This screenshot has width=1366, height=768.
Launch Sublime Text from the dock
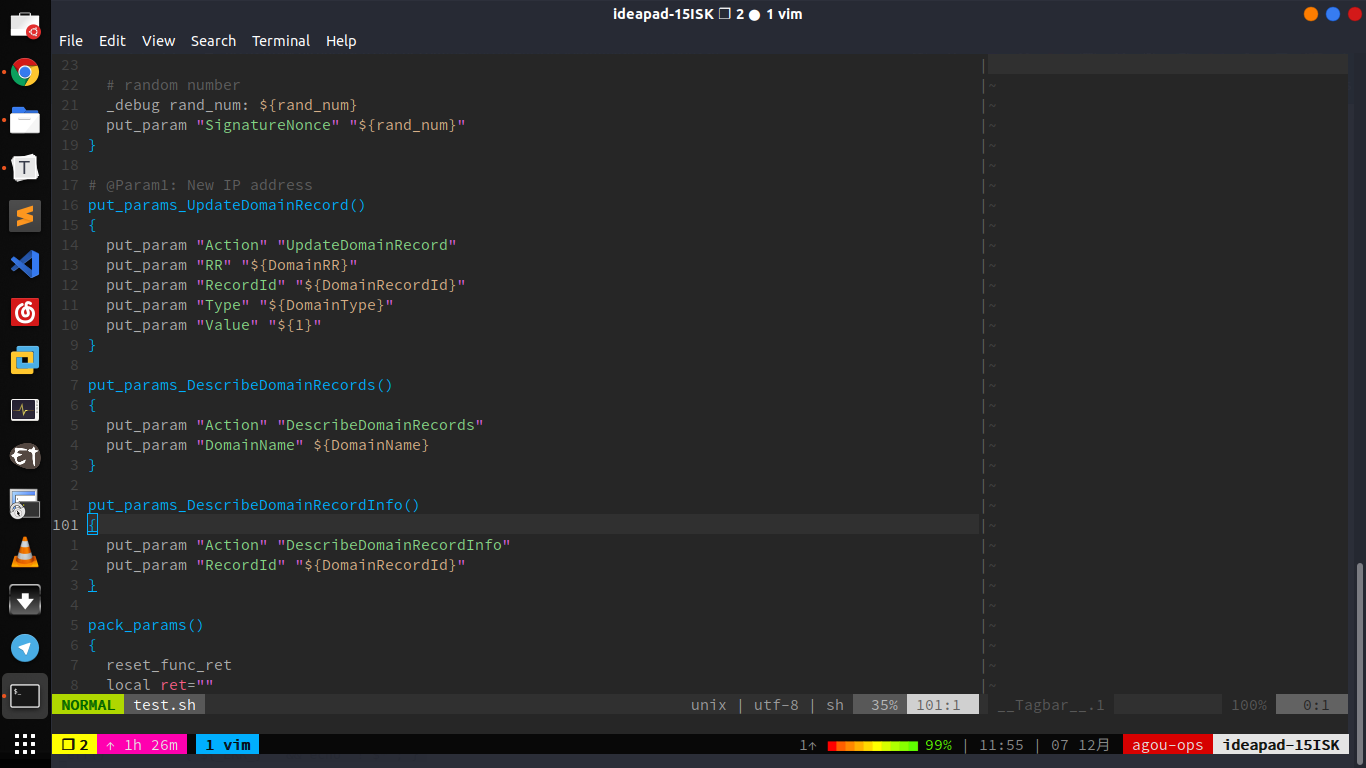(x=25, y=216)
